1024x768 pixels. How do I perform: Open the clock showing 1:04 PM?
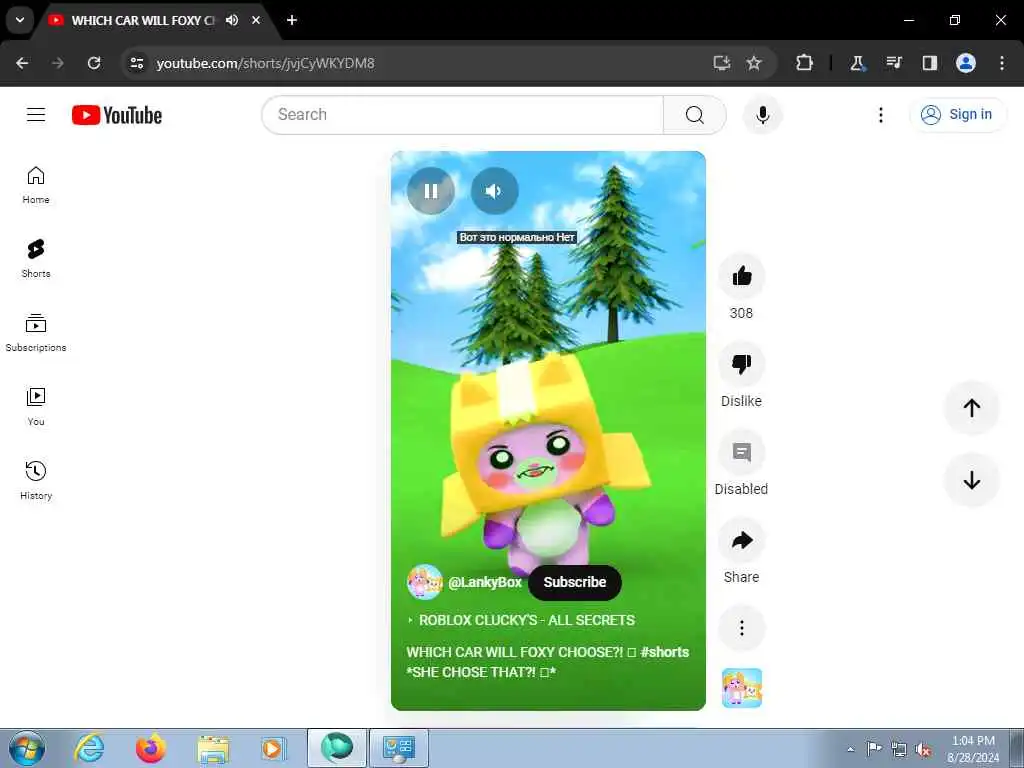pyautogui.click(x=973, y=749)
